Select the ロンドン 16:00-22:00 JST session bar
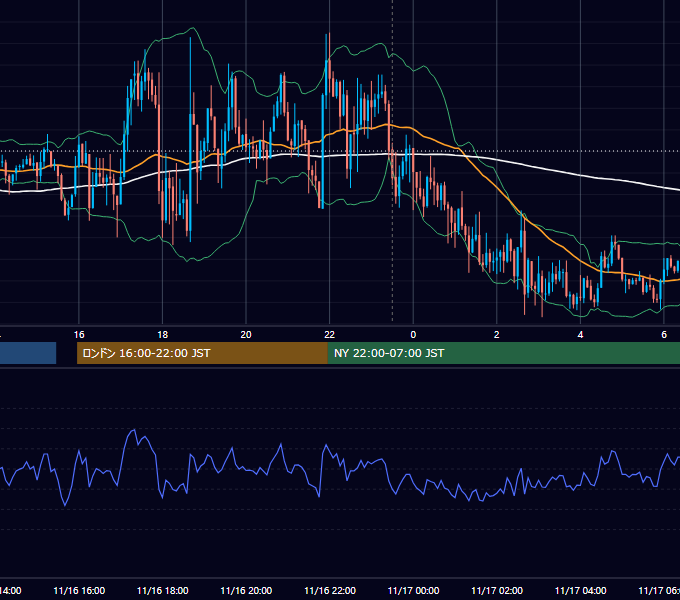Viewport: 680px width, 600px height. tap(202, 353)
